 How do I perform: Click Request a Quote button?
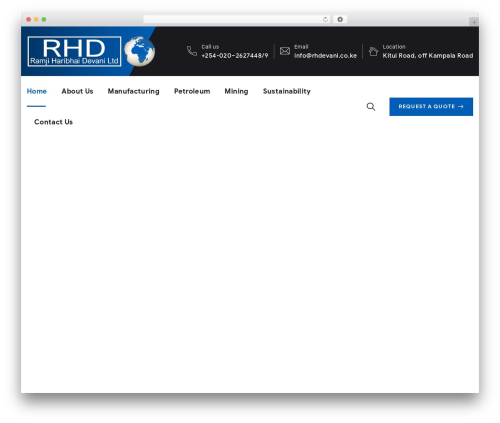click(431, 107)
